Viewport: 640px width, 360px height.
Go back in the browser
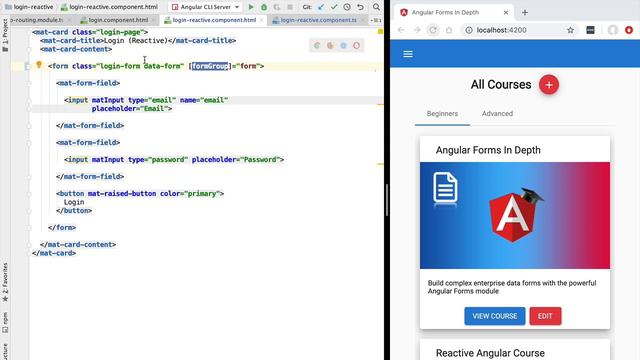coord(401,30)
